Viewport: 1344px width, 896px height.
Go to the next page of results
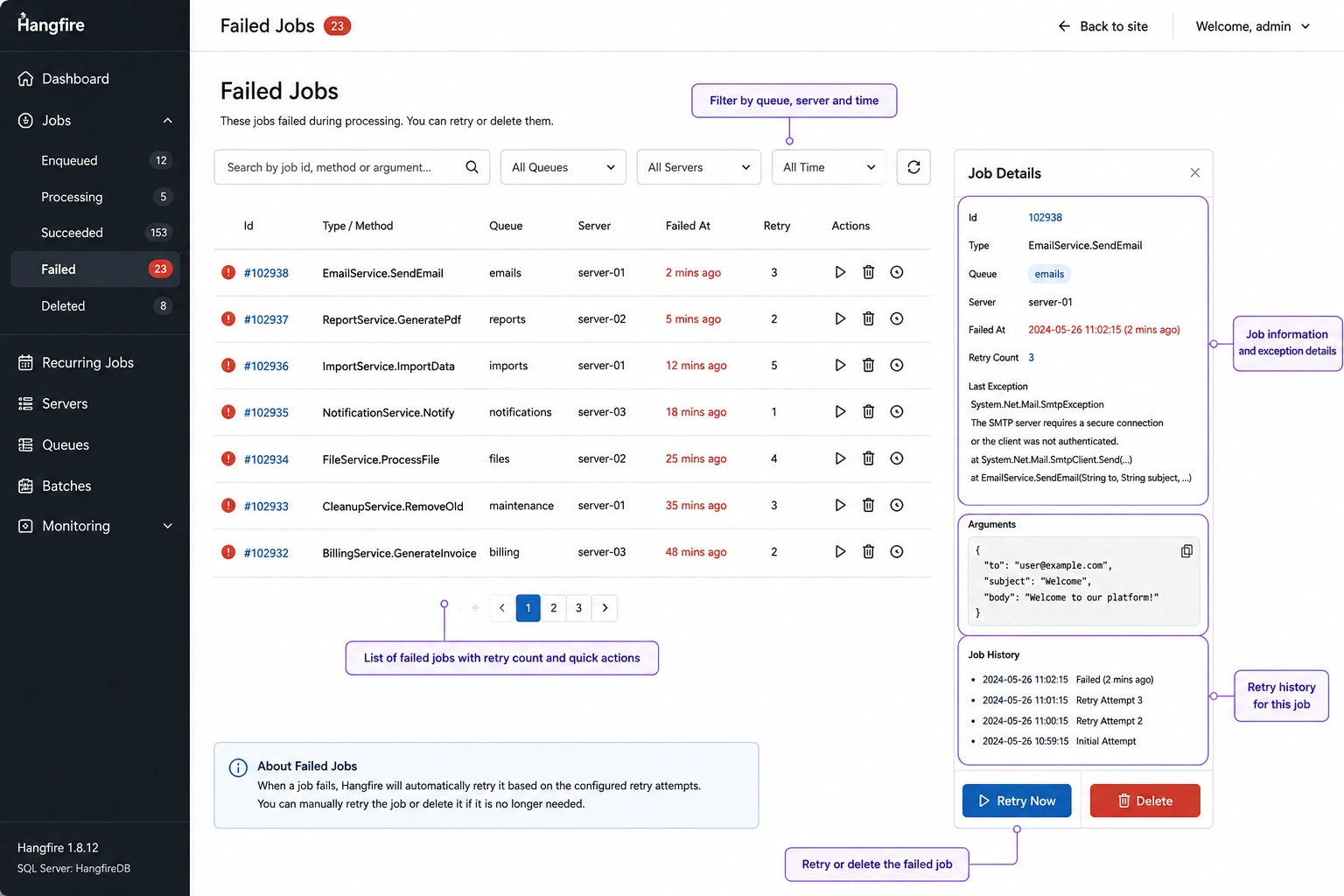coord(605,608)
